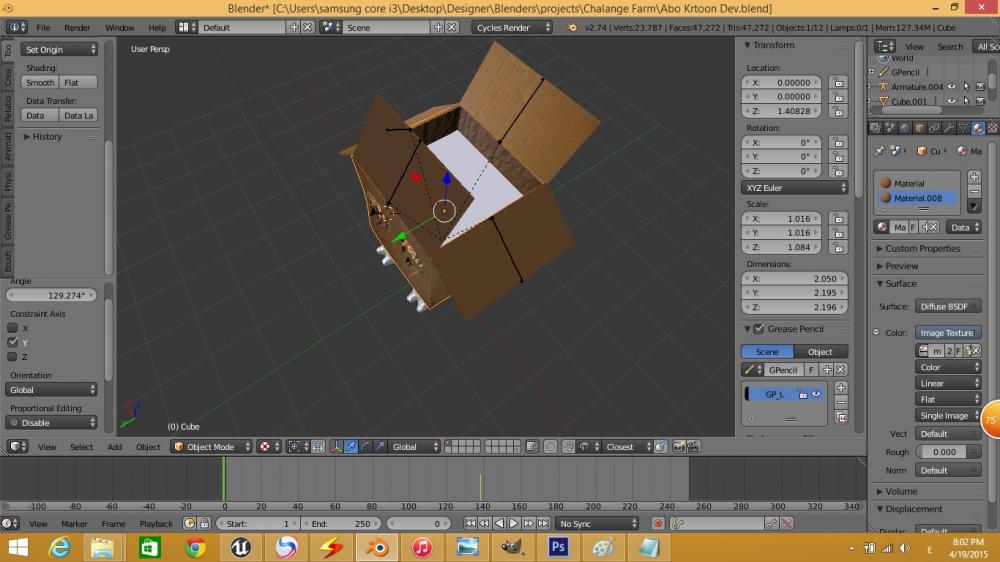Uncheck the Y constraint axis checkbox

pos(13,342)
